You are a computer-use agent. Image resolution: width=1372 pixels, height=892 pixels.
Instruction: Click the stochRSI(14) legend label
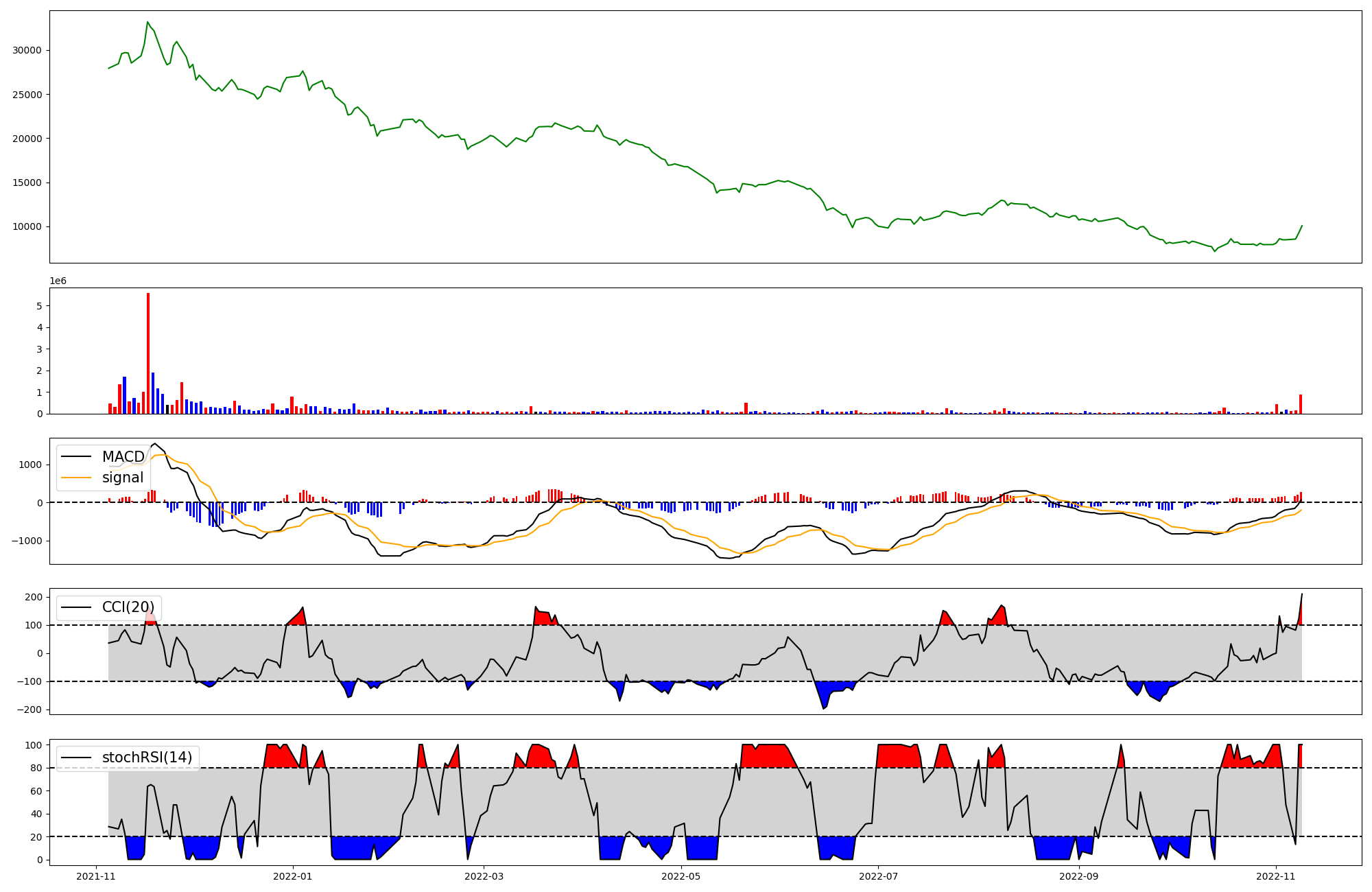[147, 758]
